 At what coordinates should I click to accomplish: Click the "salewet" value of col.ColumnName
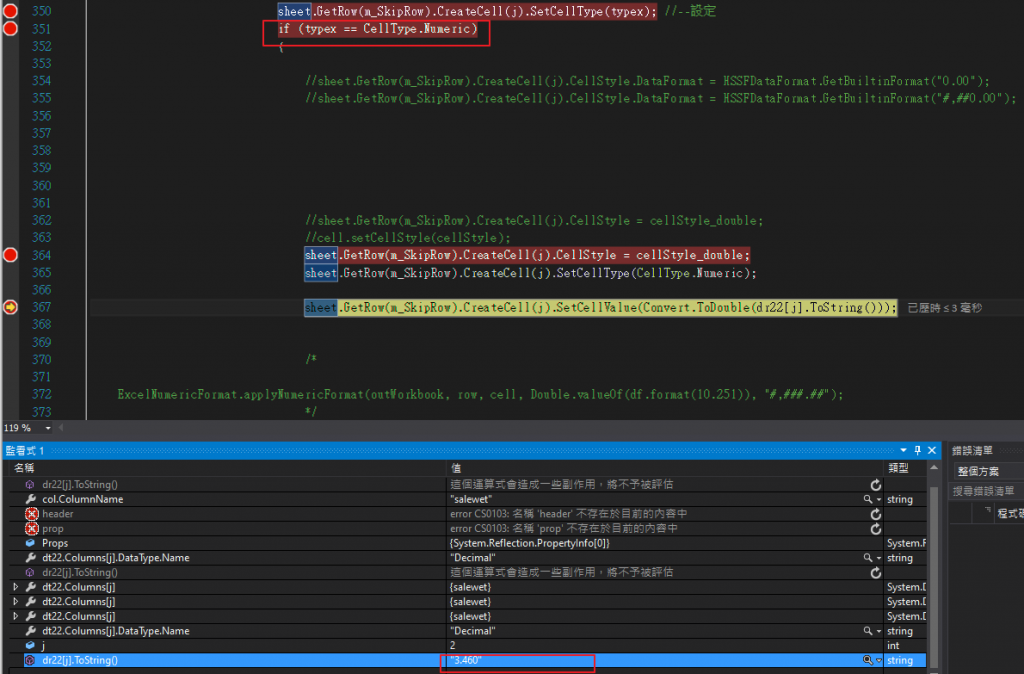470,500
